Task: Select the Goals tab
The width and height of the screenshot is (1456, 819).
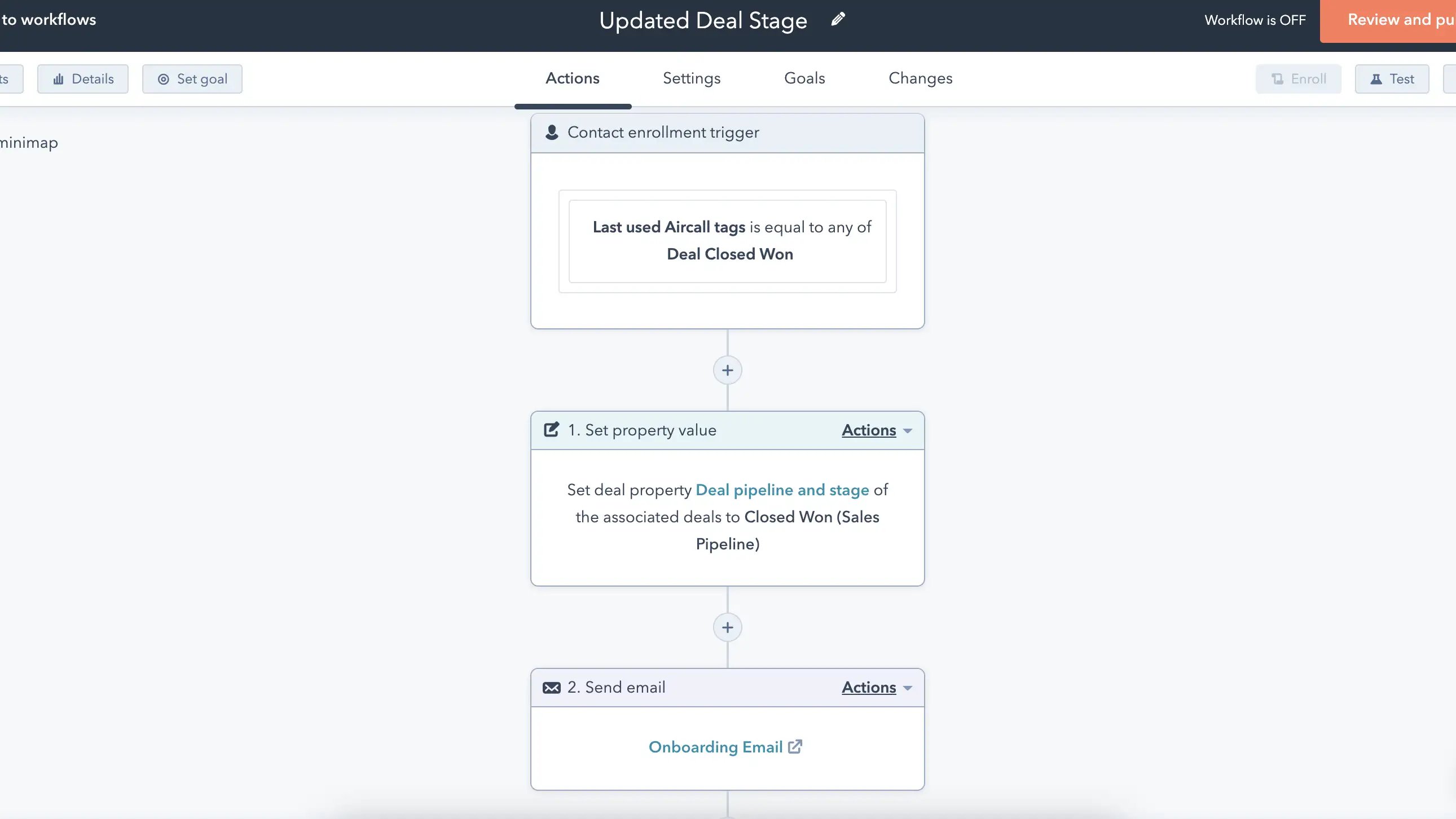Action: click(804, 78)
